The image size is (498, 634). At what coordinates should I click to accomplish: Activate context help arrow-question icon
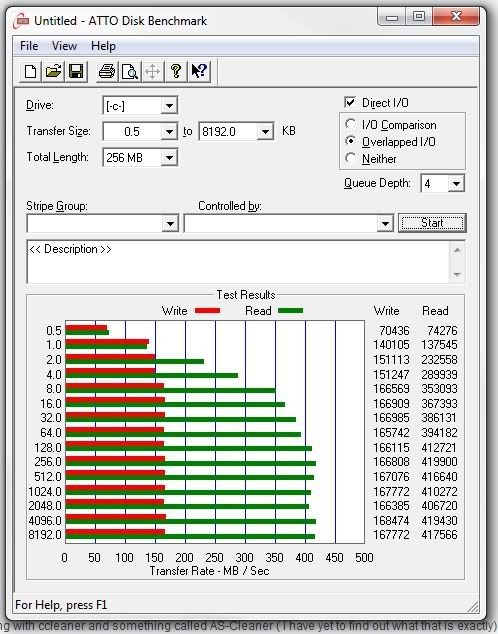[x=199, y=72]
